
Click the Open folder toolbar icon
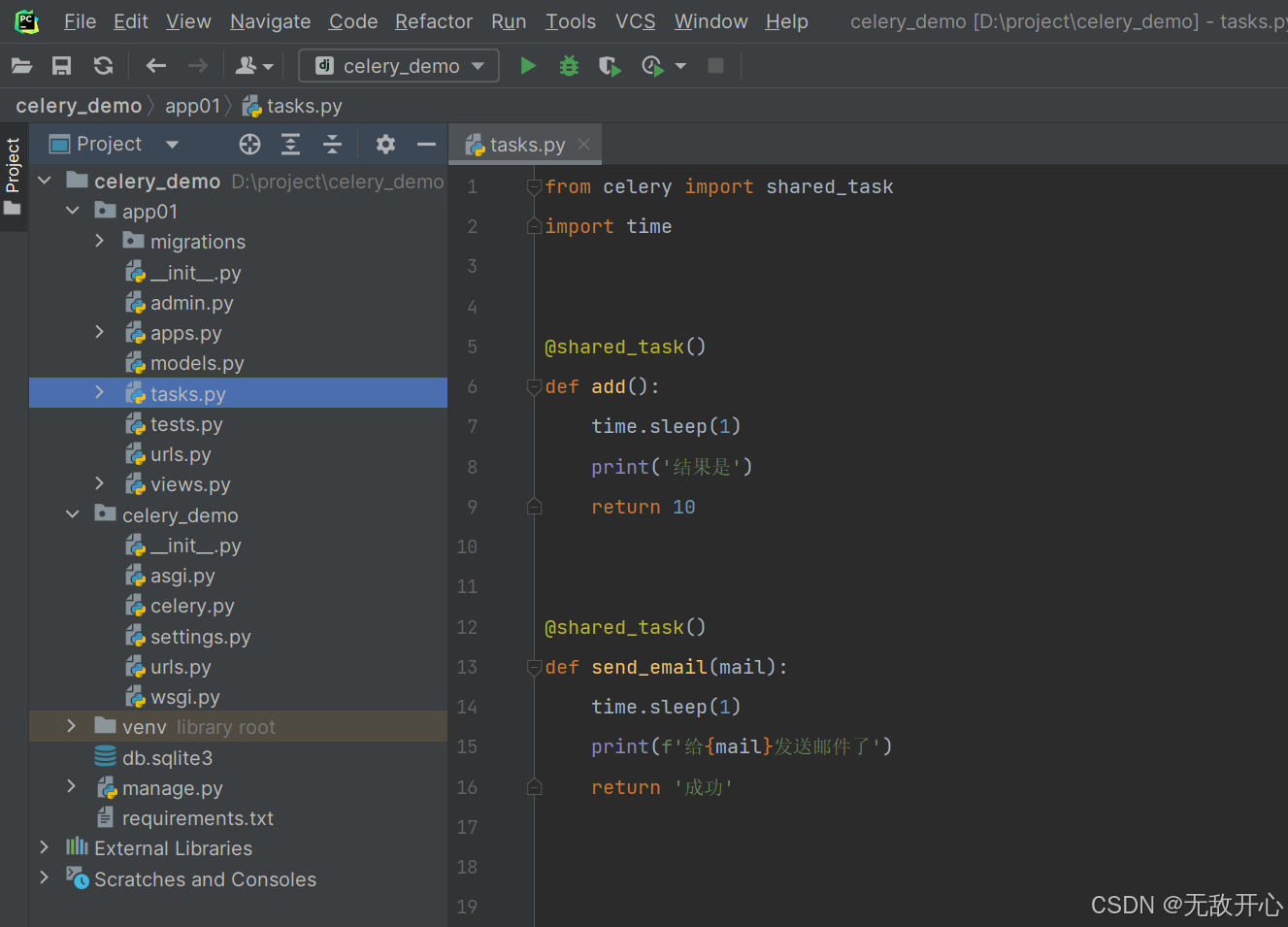coord(21,66)
